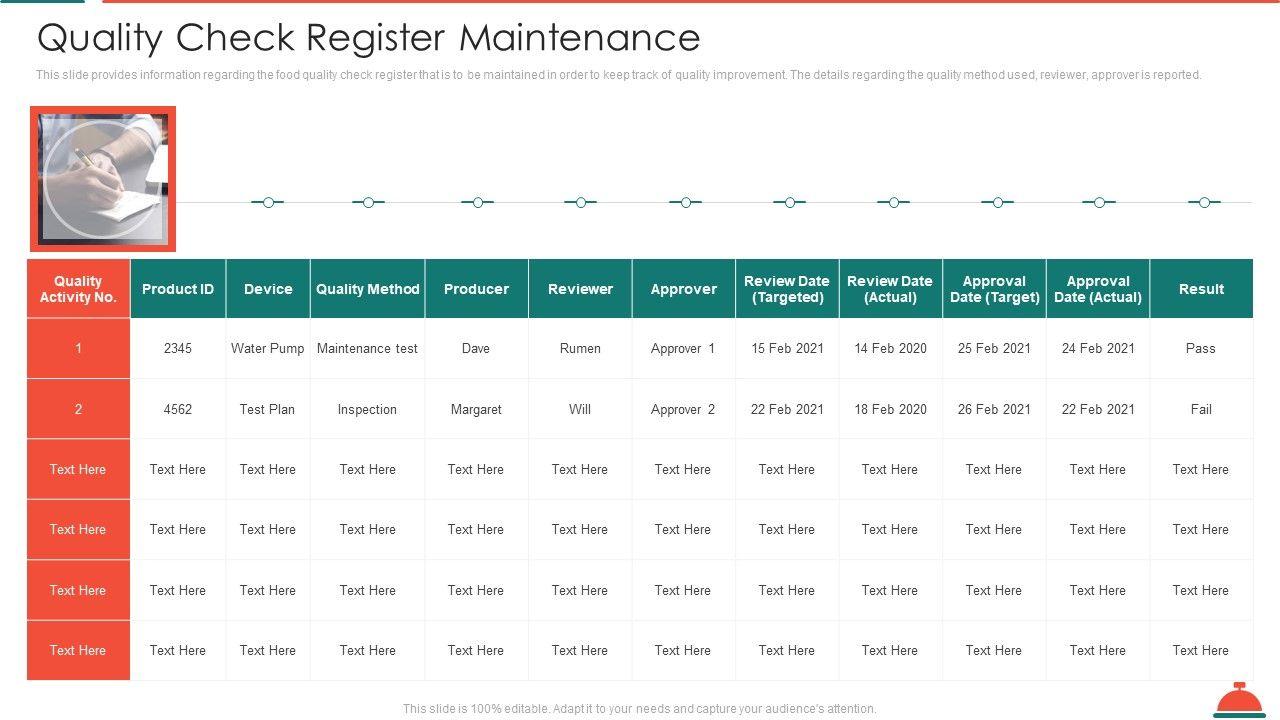
Task: Click the slide title Quality Check Register Maintenance
Action: [368, 38]
